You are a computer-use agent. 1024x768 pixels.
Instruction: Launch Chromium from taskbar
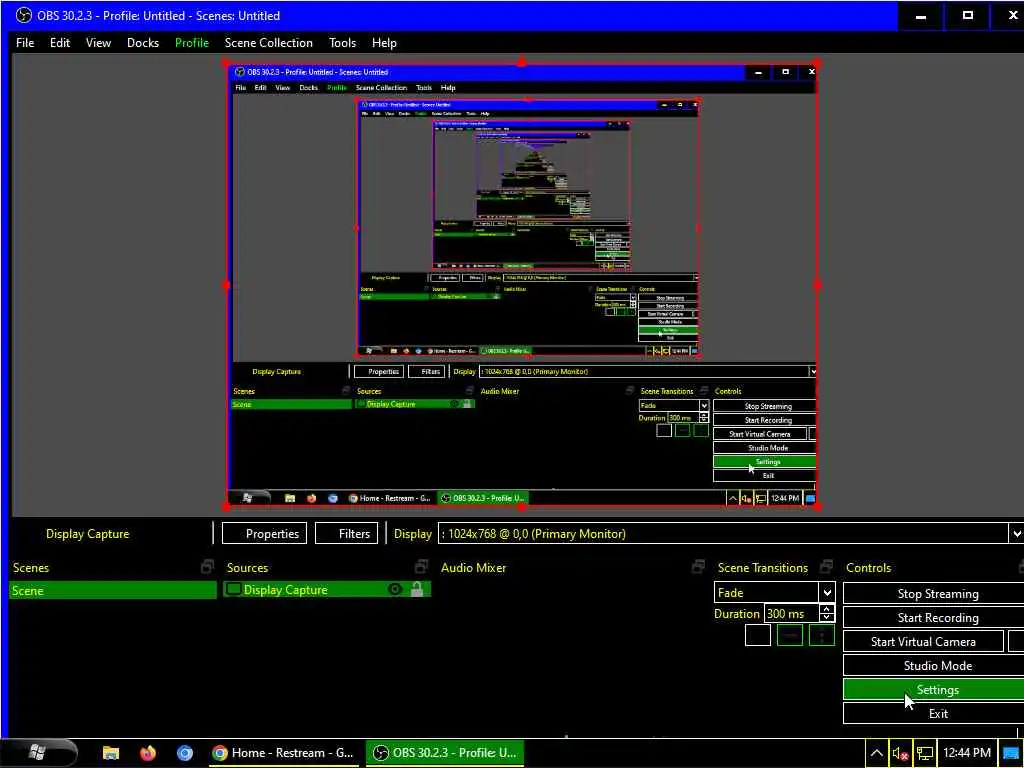pyautogui.click(x=185, y=752)
